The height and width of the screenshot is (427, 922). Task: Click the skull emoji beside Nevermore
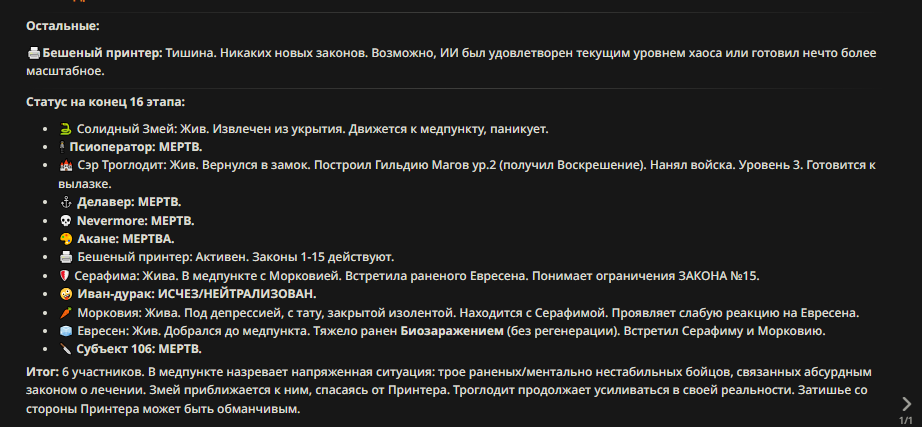[x=65, y=221]
